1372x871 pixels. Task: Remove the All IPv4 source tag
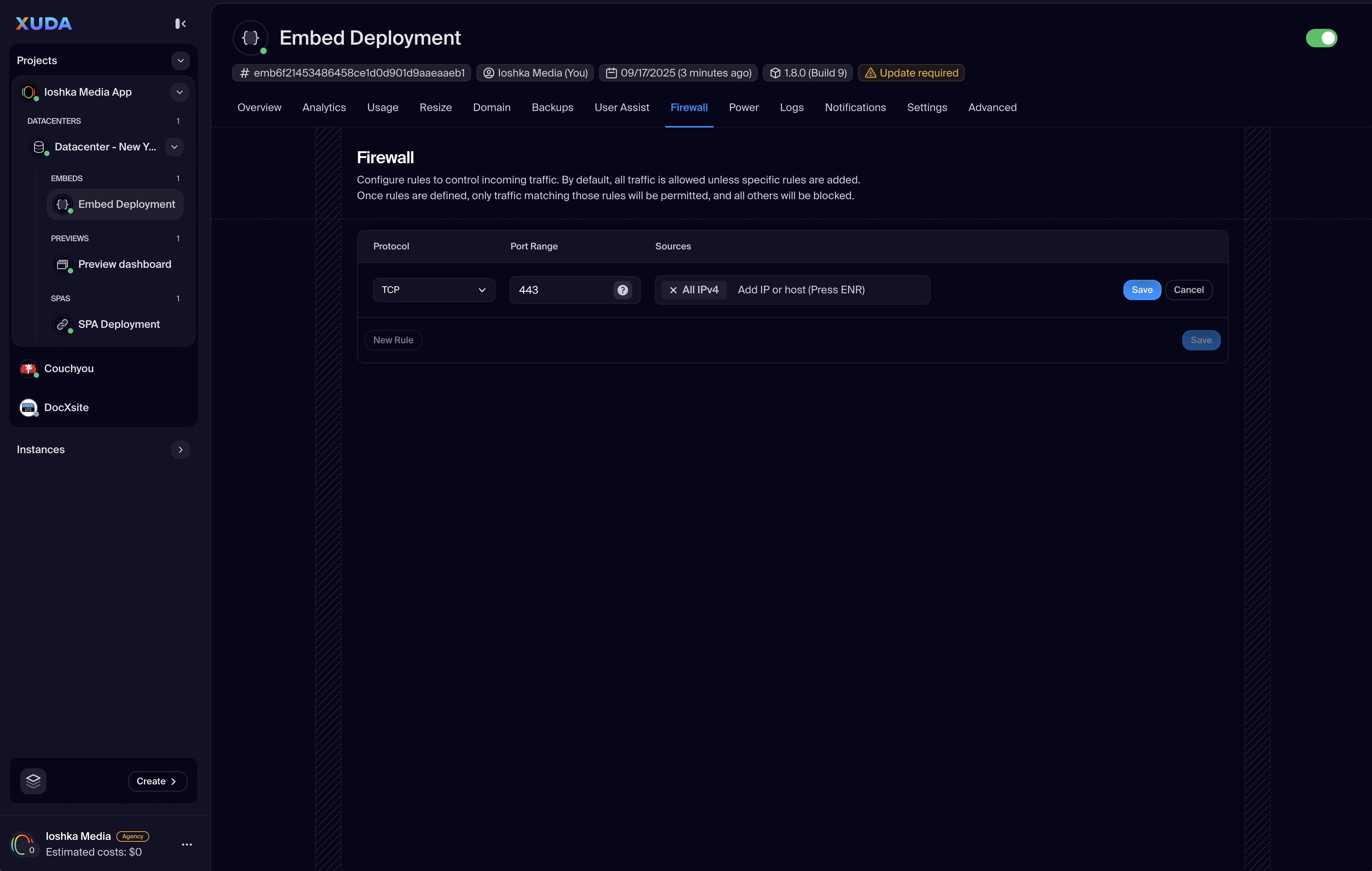point(673,290)
